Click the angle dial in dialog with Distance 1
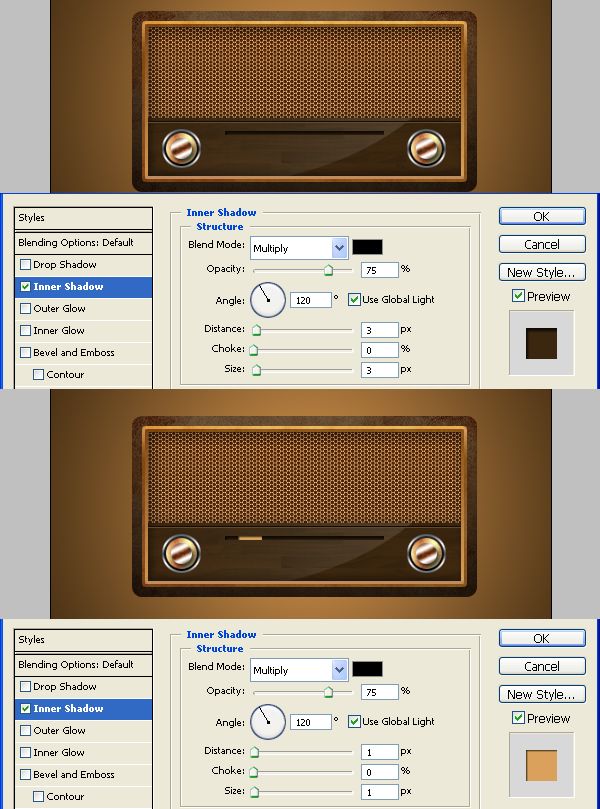Screen dimensions: 600x809 (268, 721)
